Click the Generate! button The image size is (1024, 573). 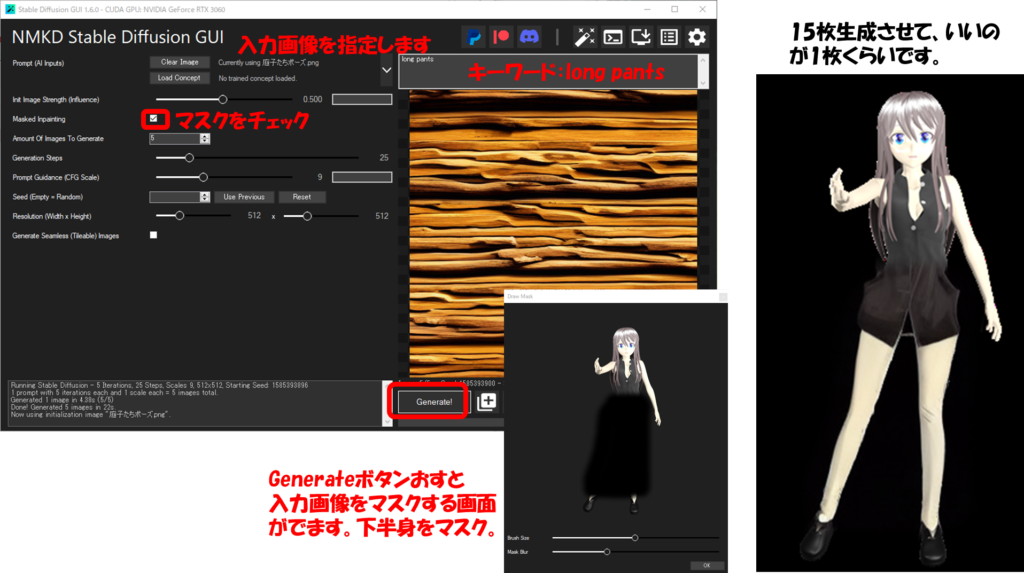434,402
